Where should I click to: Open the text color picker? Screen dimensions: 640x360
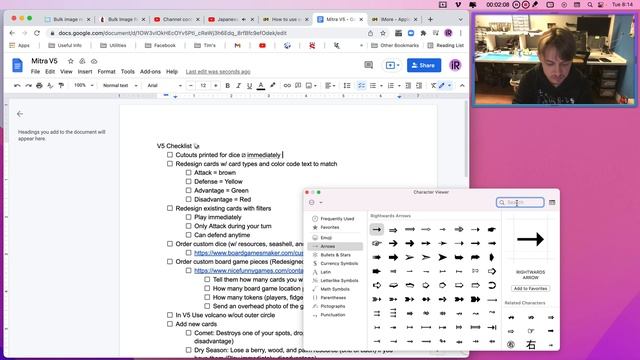261,86
